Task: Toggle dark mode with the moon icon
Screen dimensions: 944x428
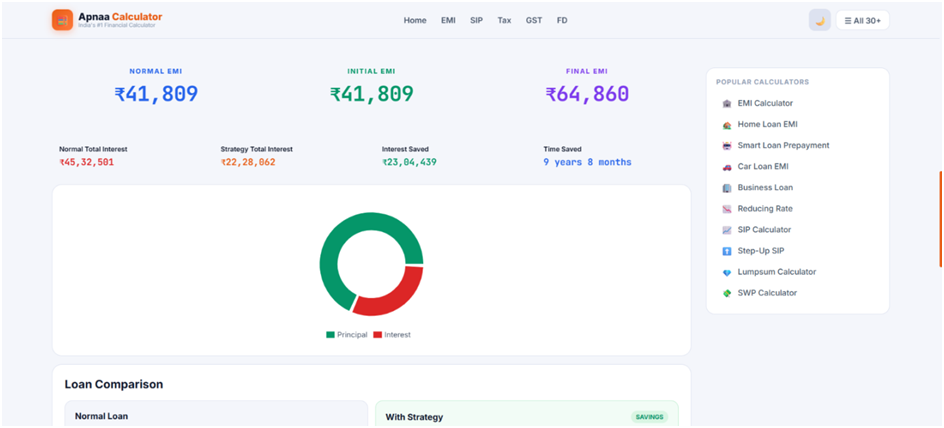Action: point(819,20)
